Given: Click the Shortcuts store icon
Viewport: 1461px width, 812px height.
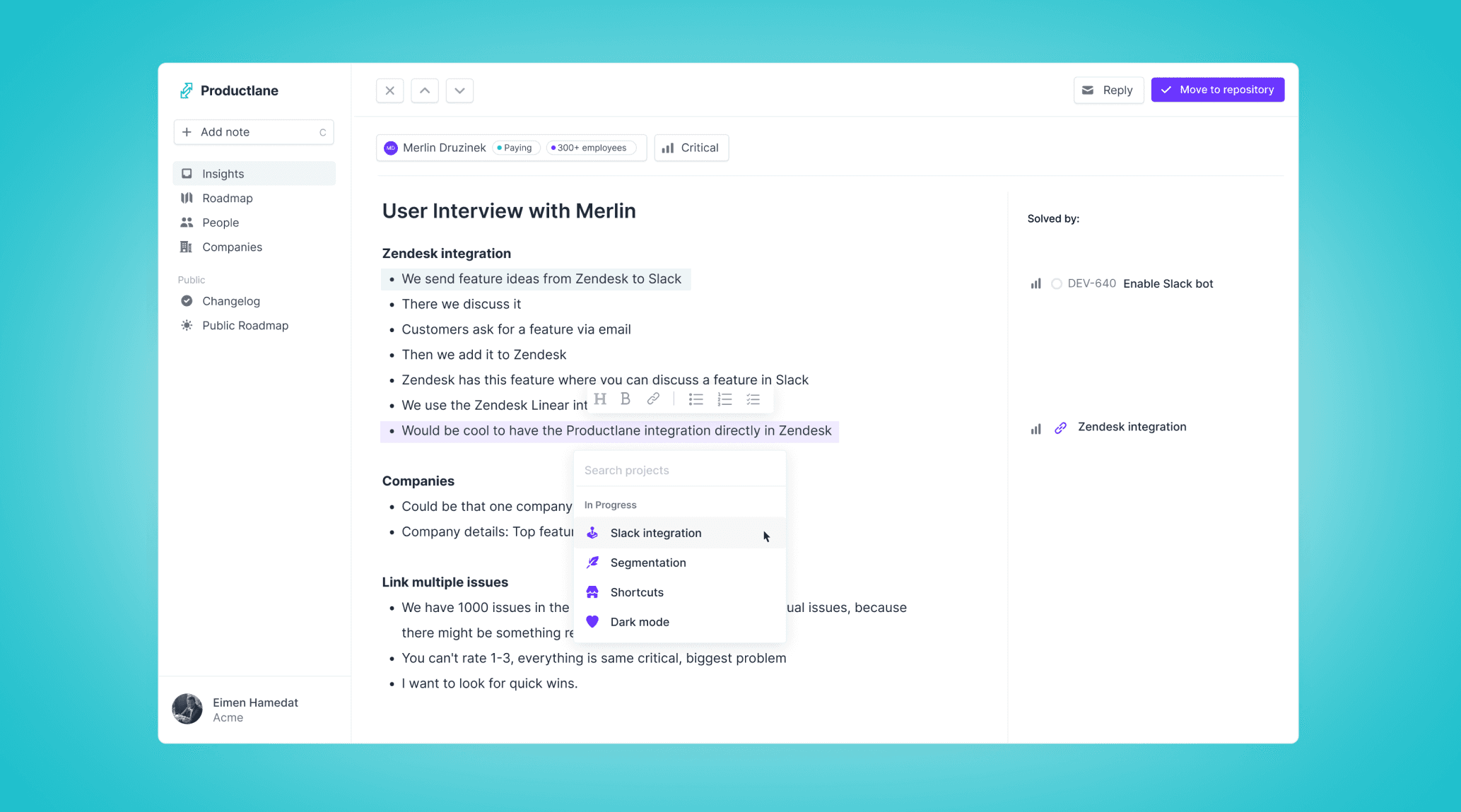Looking at the screenshot, I should tap(592, 592).
